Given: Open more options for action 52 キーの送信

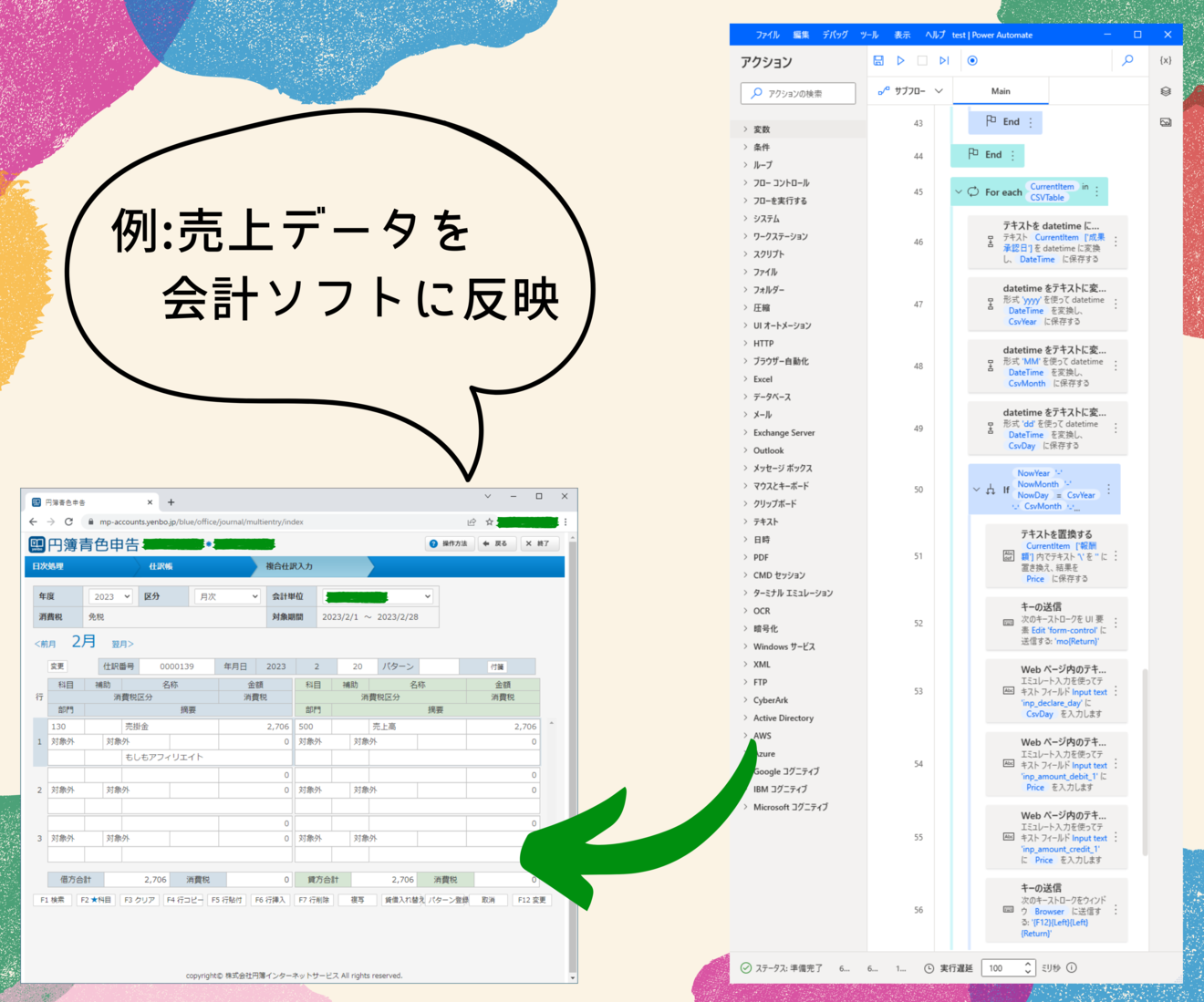Looking at the screenshot, I should 1116,624.
